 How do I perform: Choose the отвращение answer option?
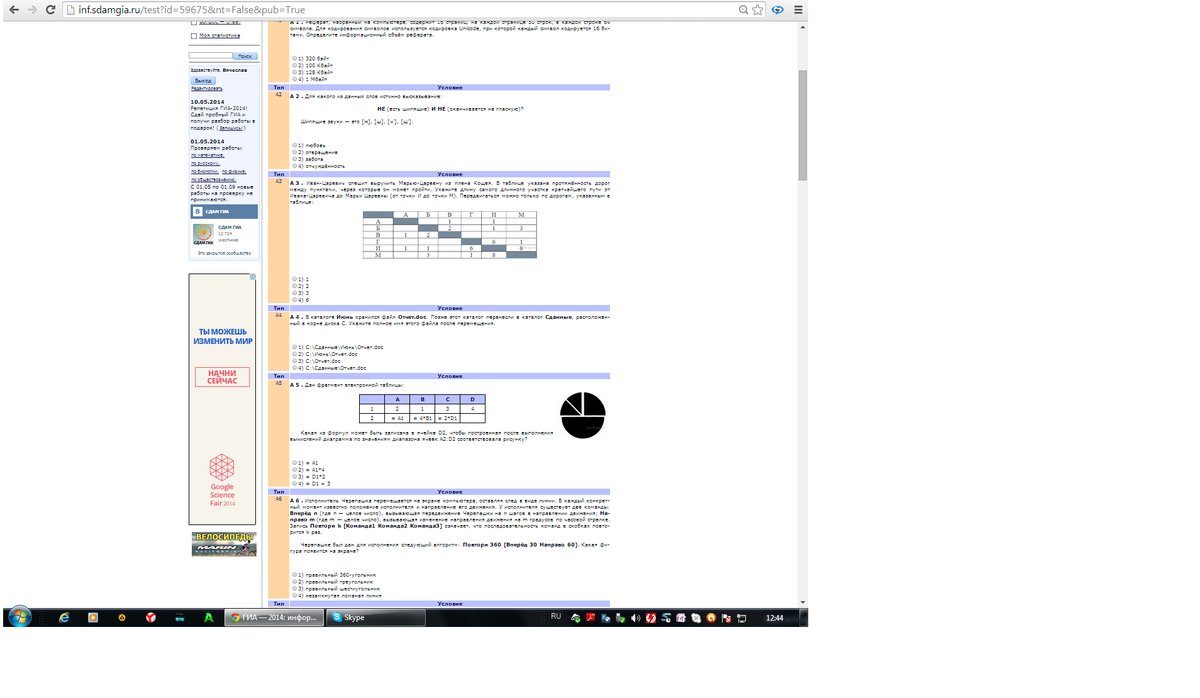pos(296,152)
